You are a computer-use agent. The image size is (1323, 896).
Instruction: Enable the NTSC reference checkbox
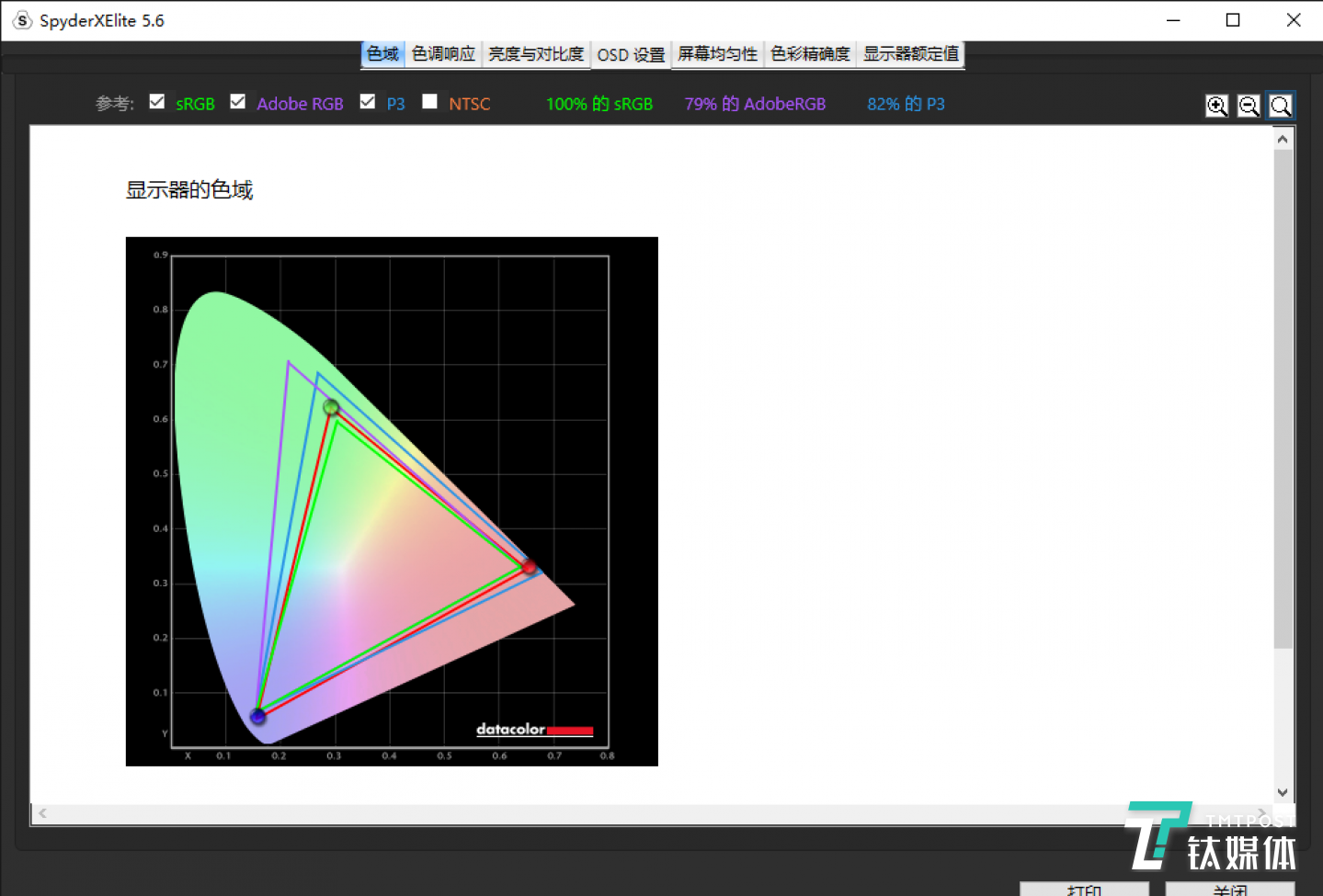pos(429,102)
